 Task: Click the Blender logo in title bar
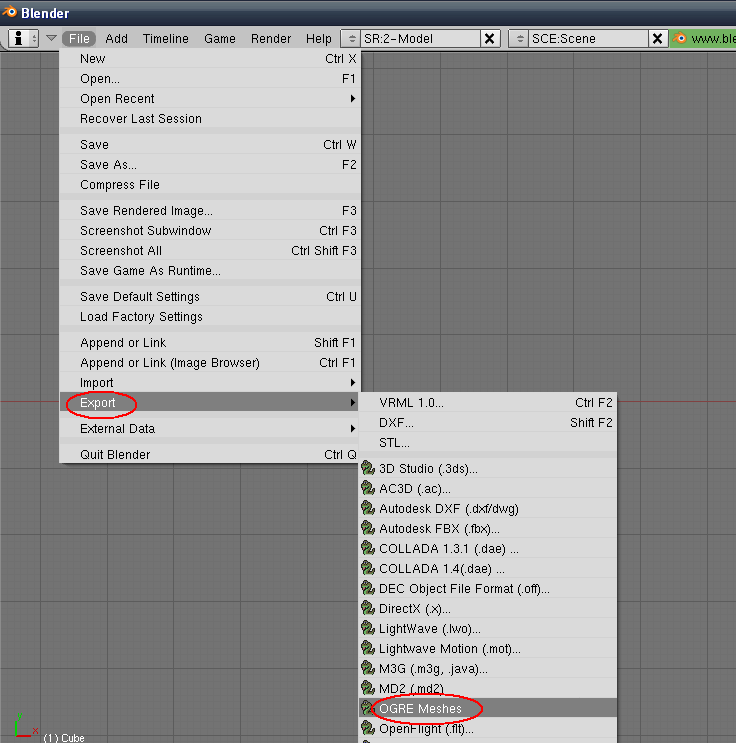(x=9, y=12)
